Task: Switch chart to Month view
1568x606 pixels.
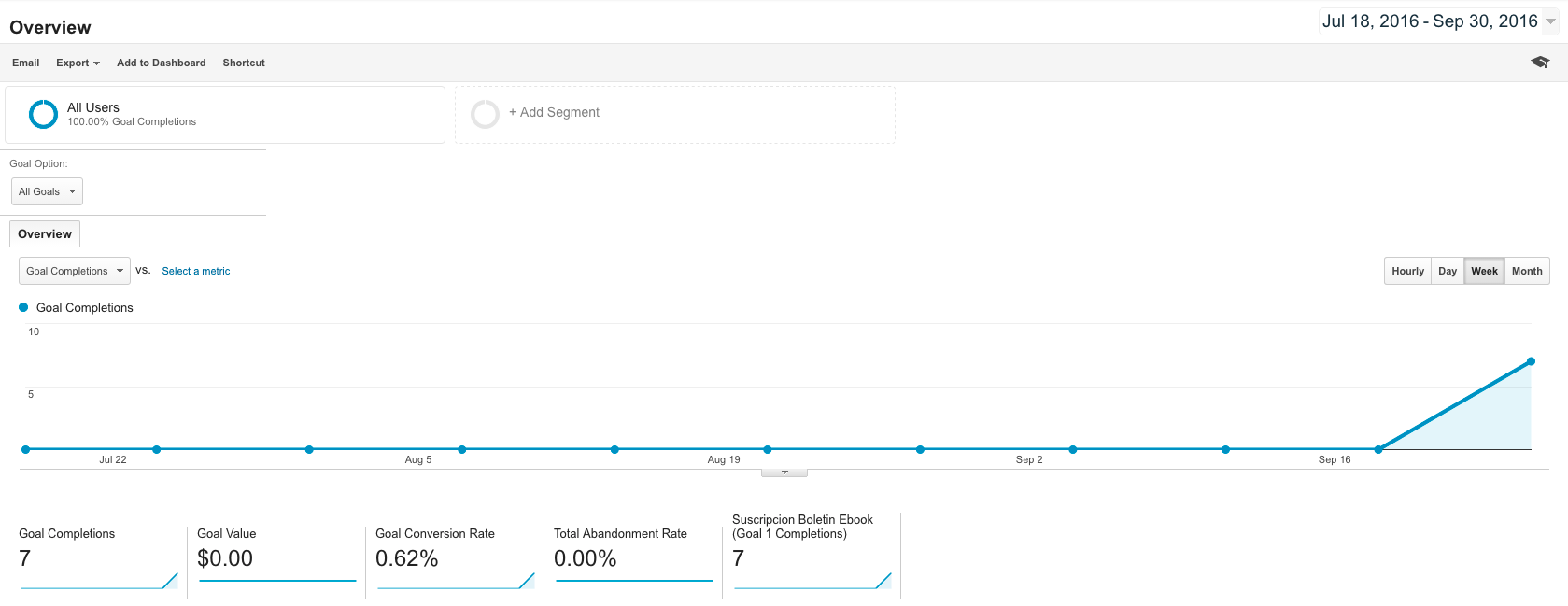Action: 1527,271
